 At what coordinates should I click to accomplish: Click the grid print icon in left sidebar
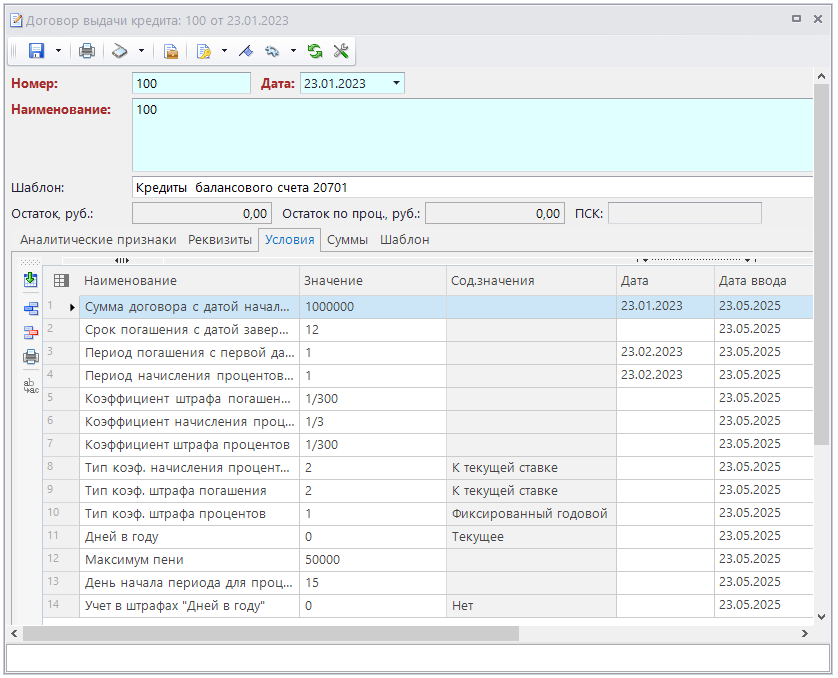click(31, 357)
